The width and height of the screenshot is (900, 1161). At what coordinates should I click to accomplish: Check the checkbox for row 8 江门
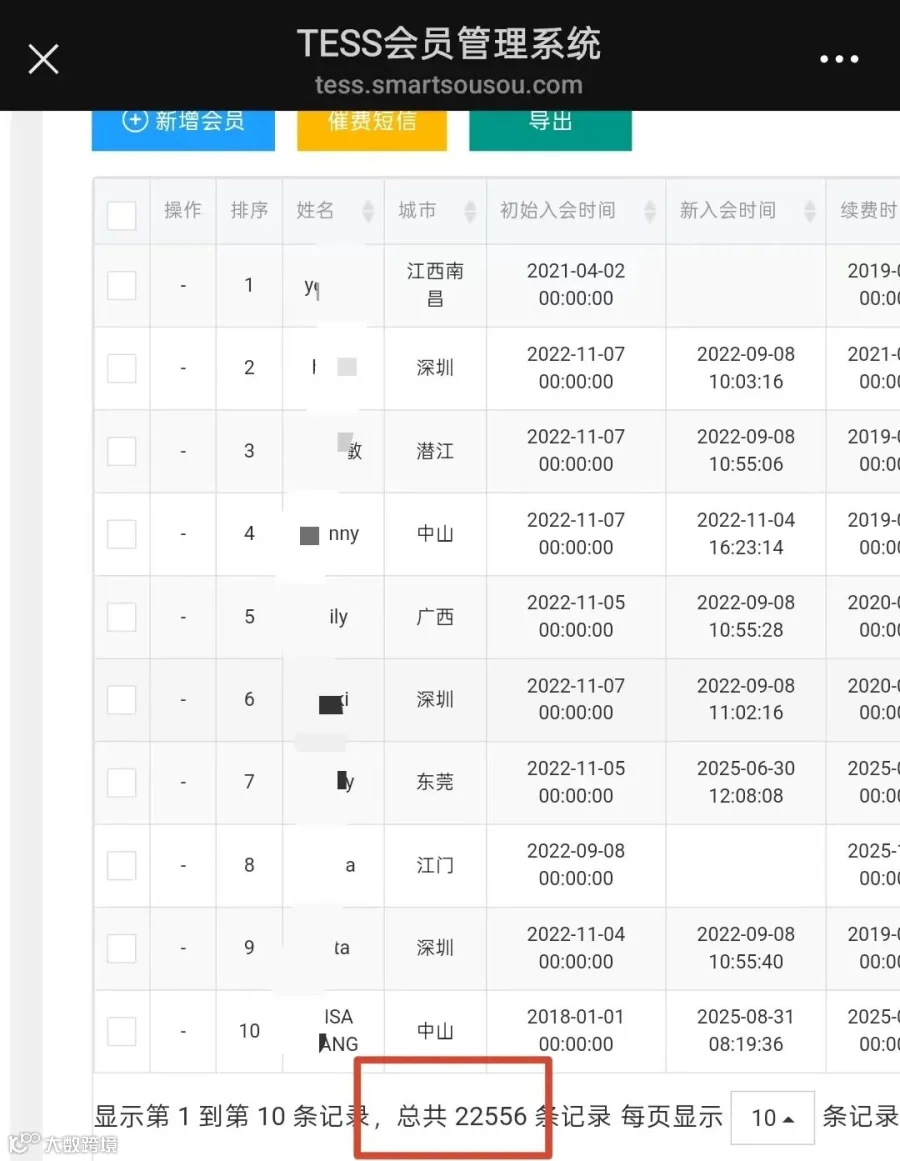pos(121,866)
